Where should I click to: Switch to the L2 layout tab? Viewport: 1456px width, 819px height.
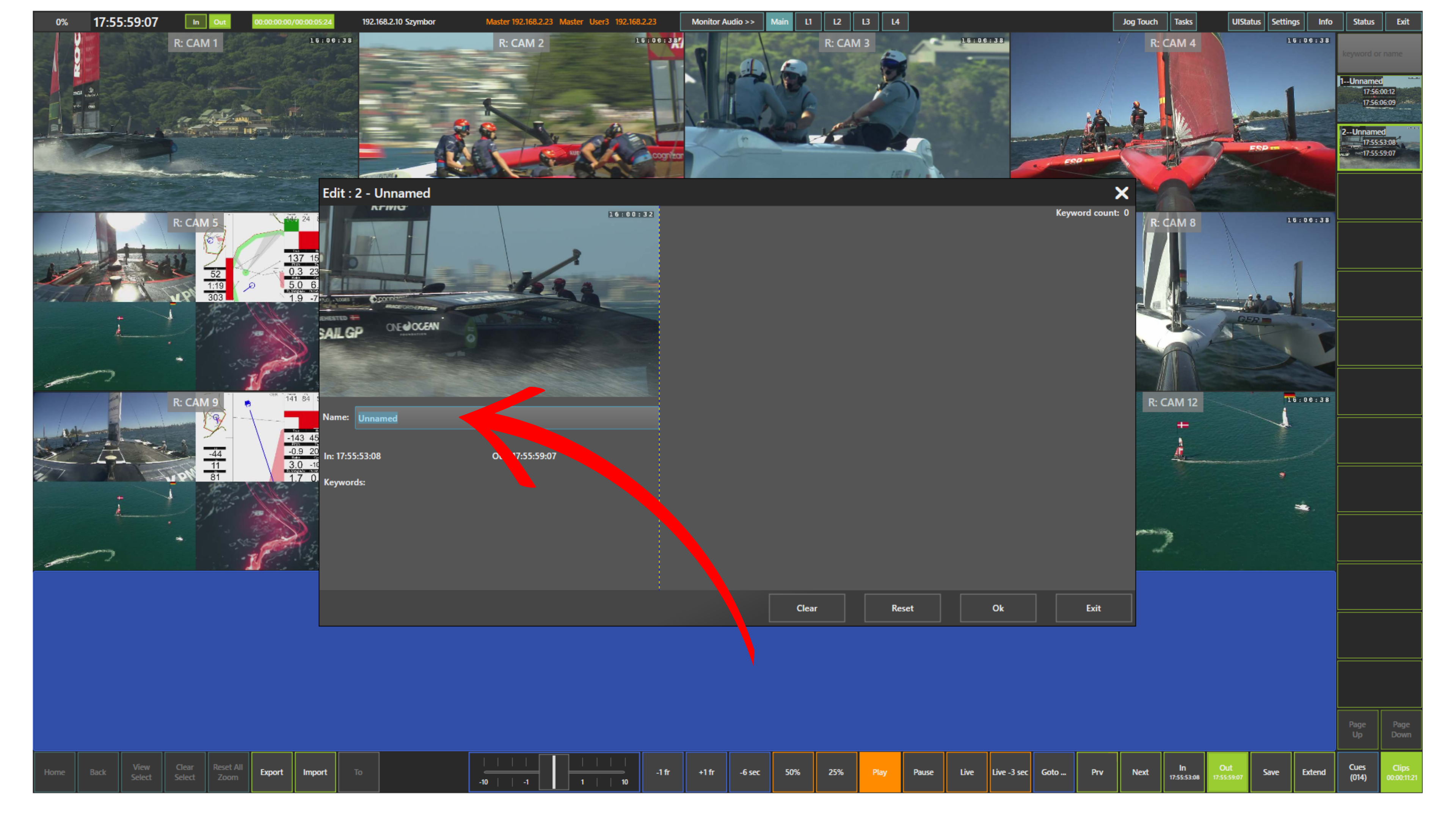(x=837, y=22)
